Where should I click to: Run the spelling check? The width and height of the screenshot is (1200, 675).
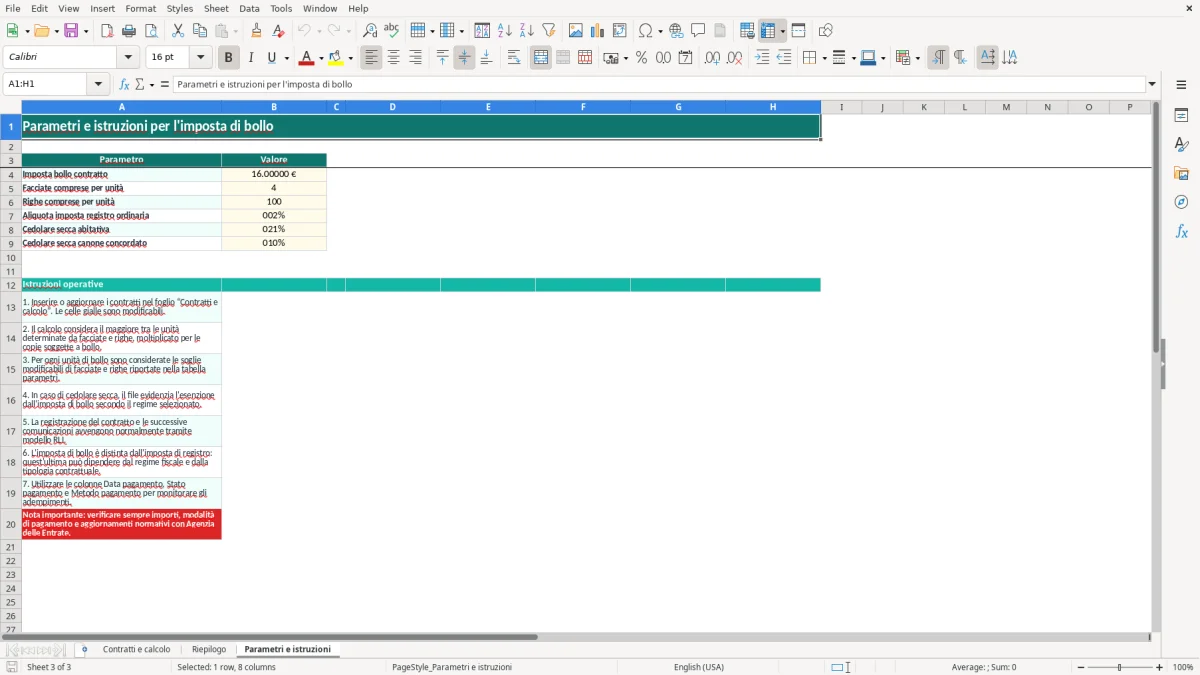392,31
